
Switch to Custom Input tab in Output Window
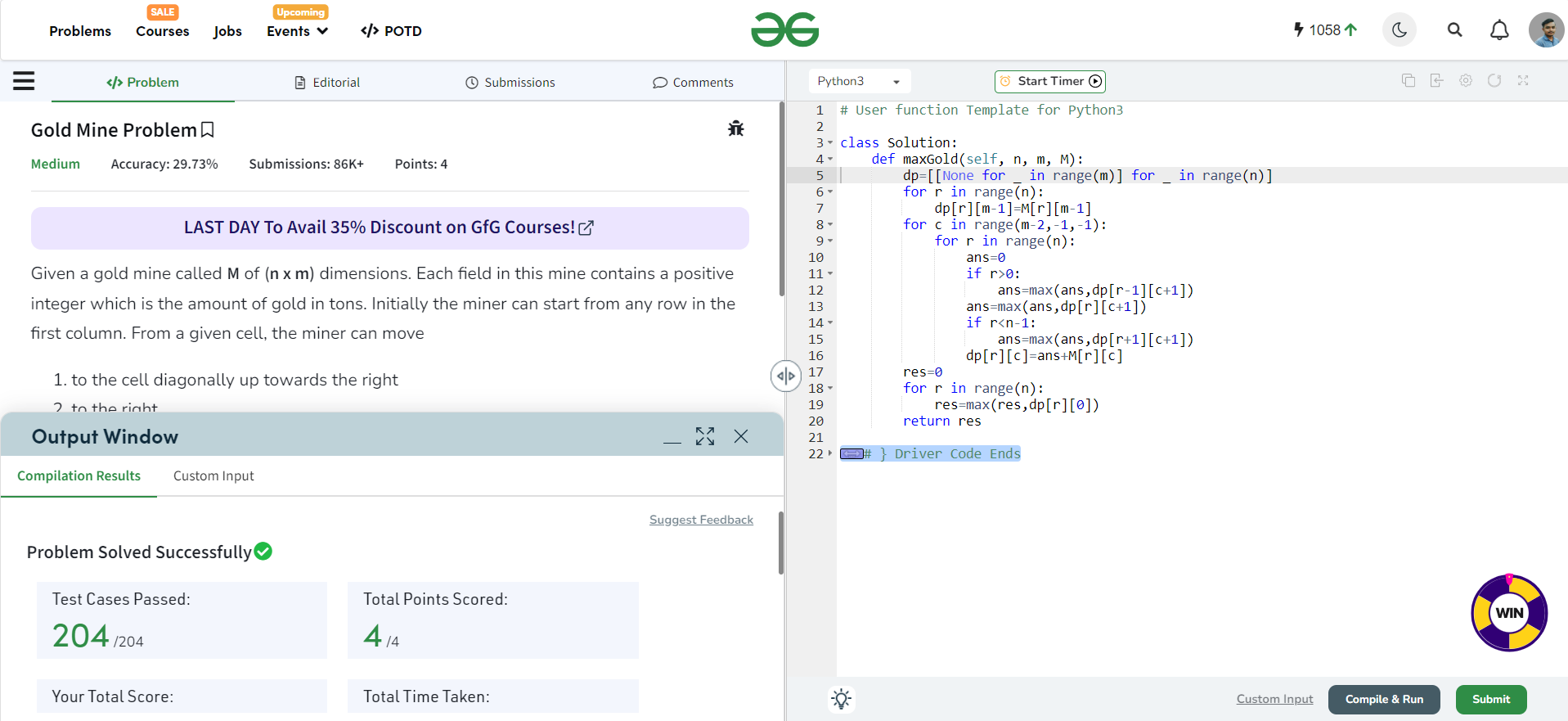(x=213, y=476)
